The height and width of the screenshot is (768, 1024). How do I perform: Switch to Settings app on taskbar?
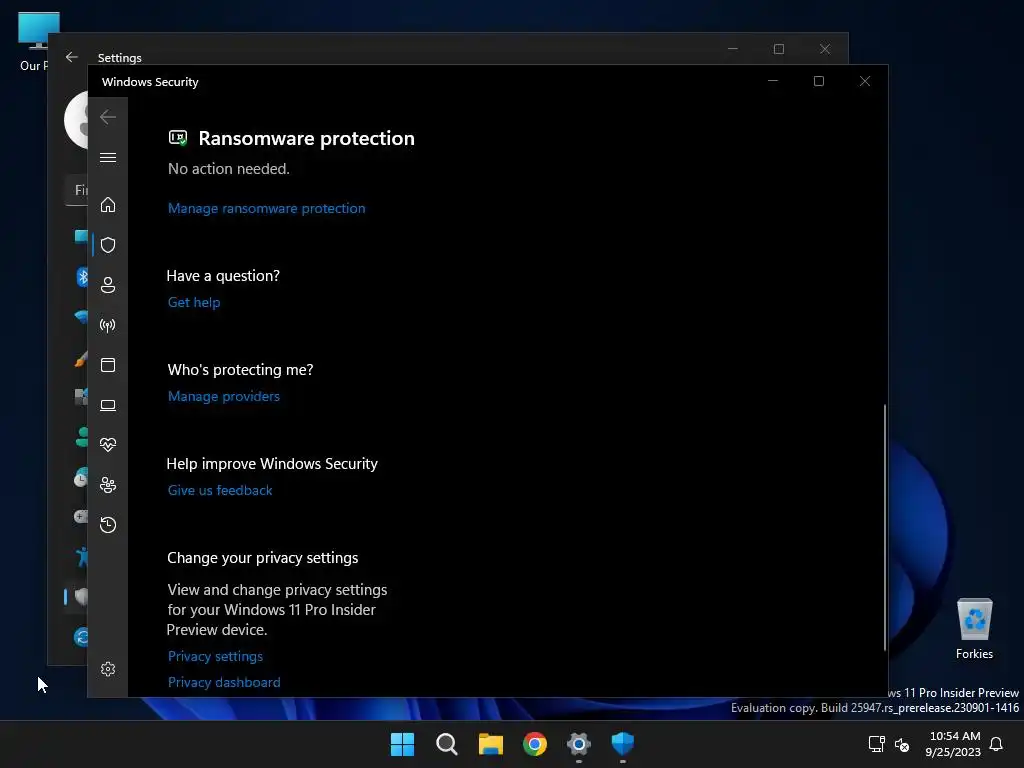pos(579,744)
